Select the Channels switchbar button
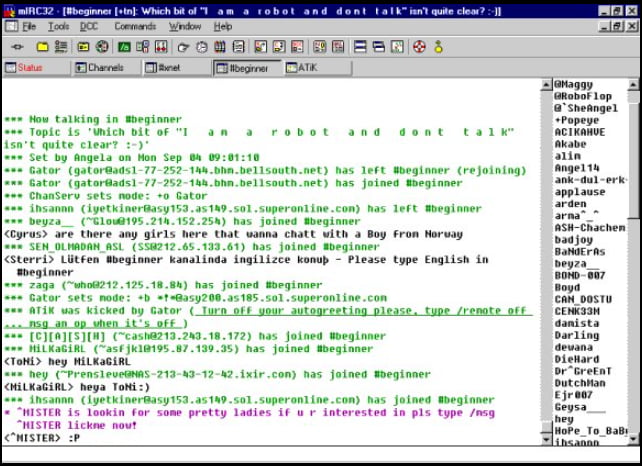The image size is (642, 466). pos(105,68)
